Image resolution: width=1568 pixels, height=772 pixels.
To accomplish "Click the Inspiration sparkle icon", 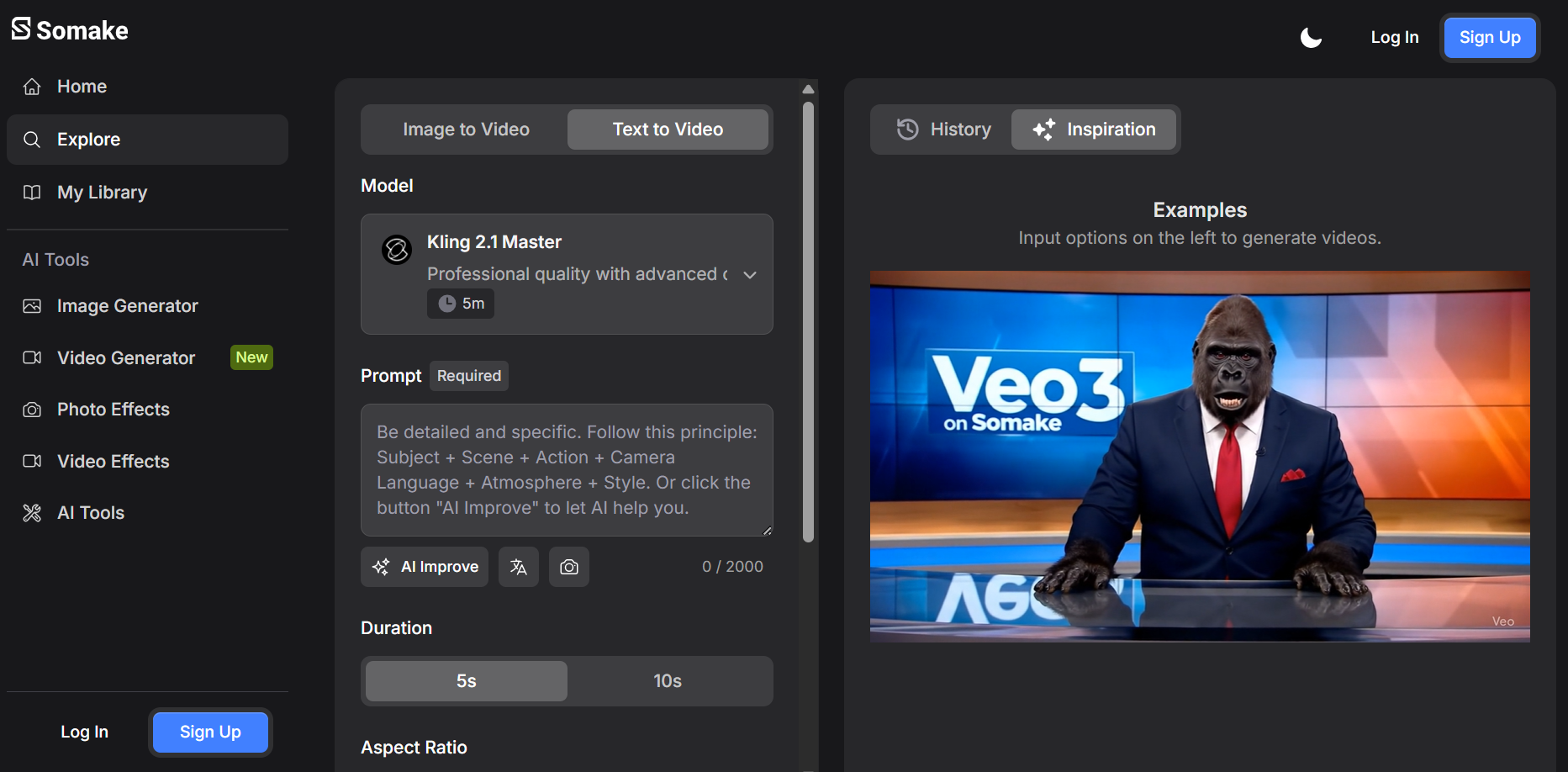I will click(1043, 130).
